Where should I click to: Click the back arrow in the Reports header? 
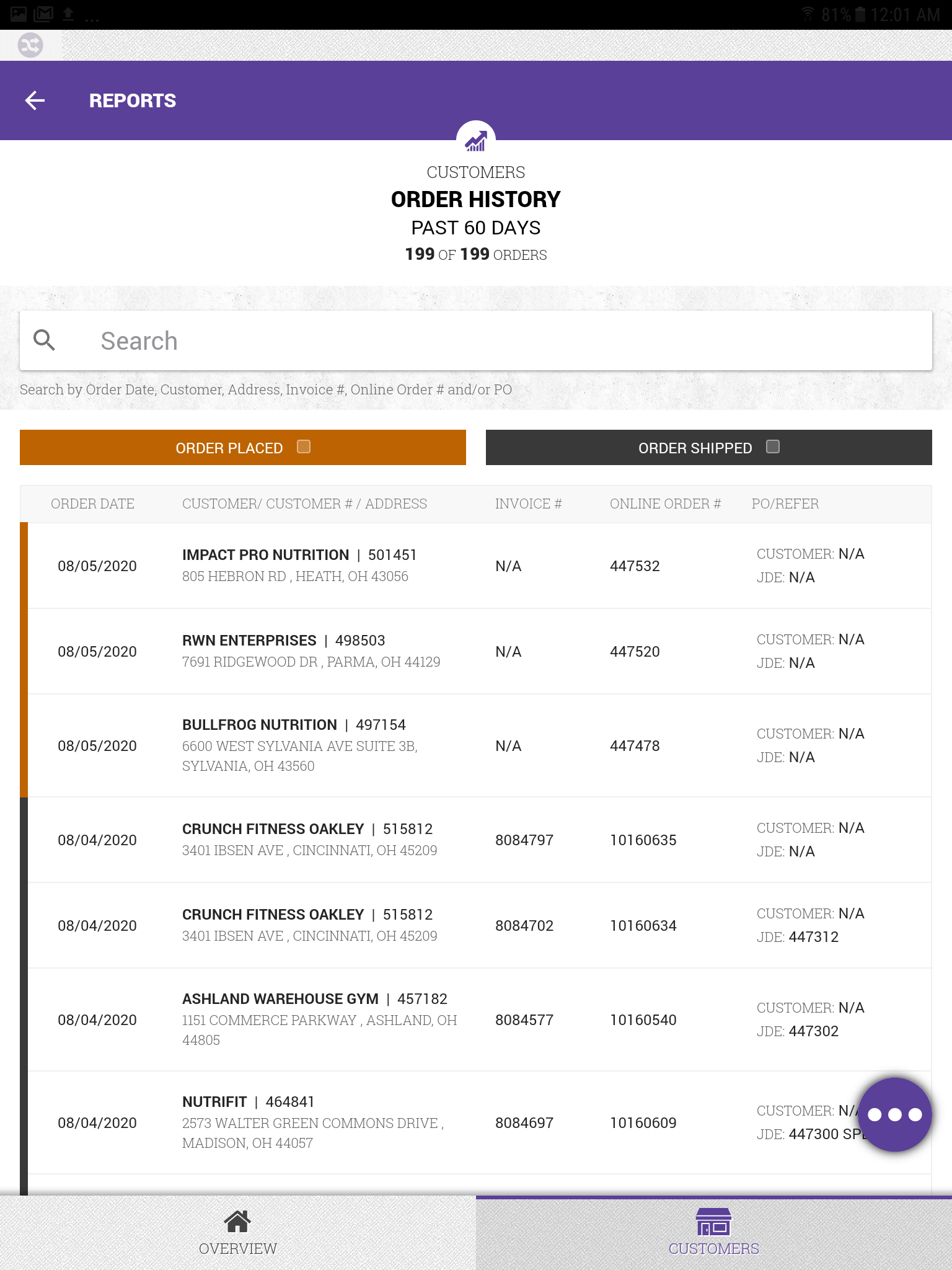pyautogui.click(x=35, y=100)
